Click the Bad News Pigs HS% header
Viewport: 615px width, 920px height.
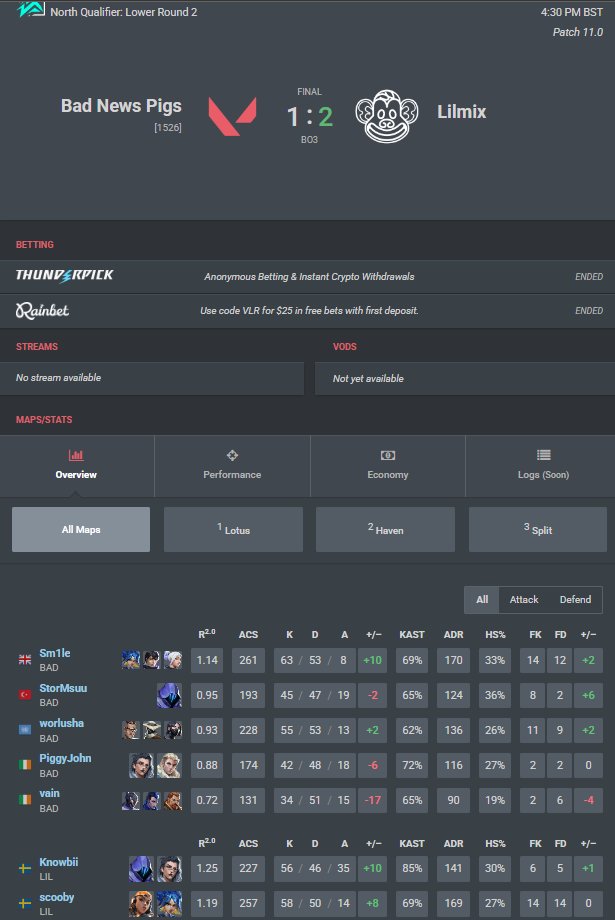(x=495, y=634)
